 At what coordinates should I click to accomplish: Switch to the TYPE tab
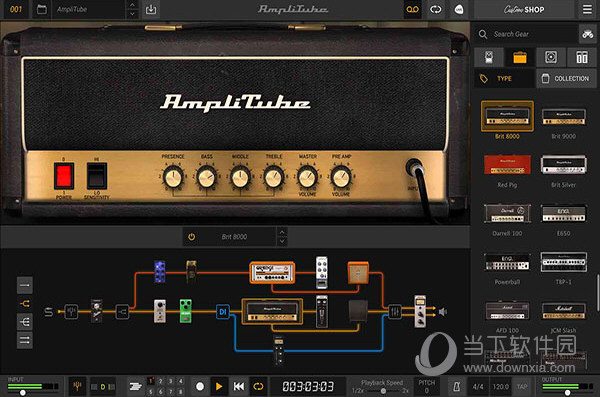pos(504,78)
